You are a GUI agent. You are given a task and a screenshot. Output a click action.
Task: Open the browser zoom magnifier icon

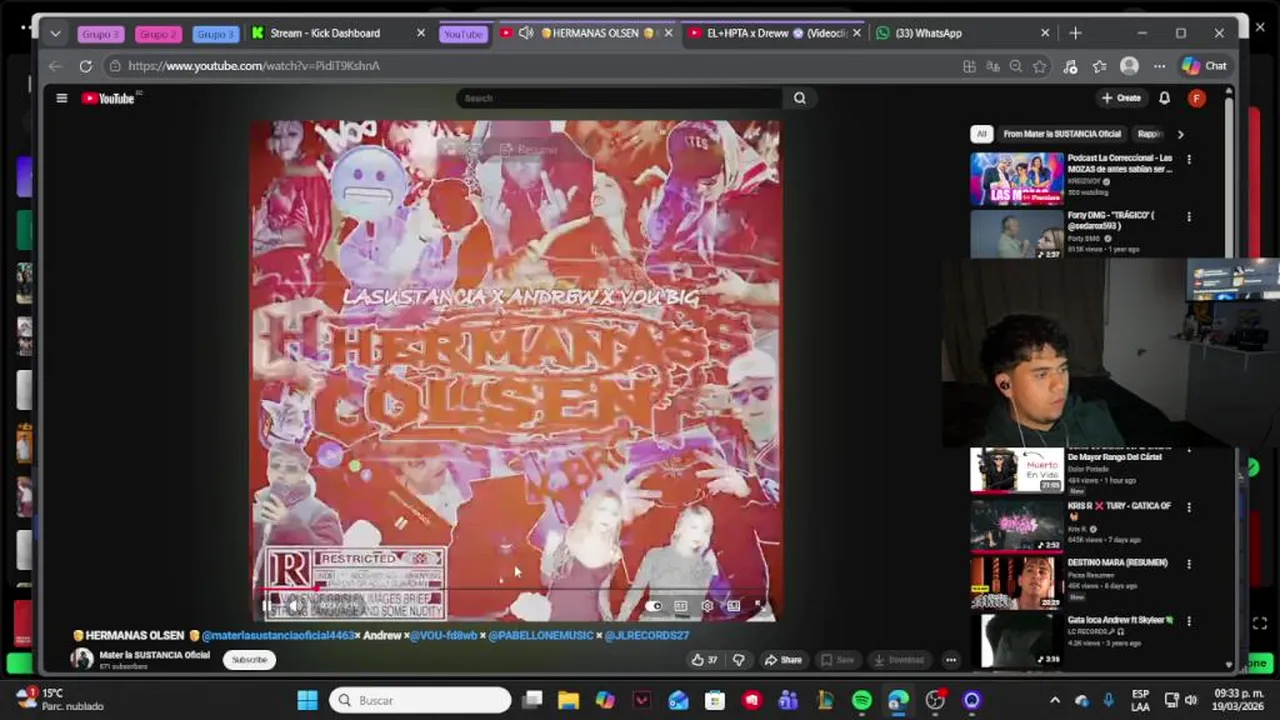(1016, 66)
